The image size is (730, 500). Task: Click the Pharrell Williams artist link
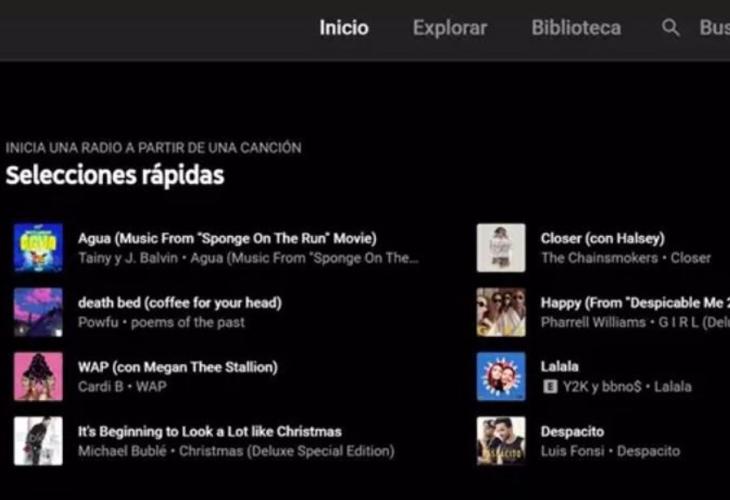coord(593,322)
